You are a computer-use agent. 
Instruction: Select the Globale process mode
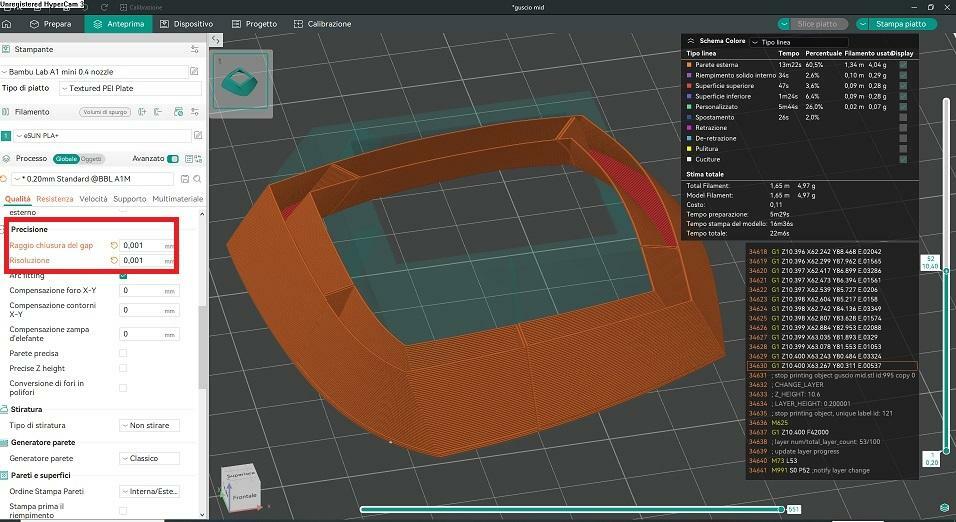point(66,159)
